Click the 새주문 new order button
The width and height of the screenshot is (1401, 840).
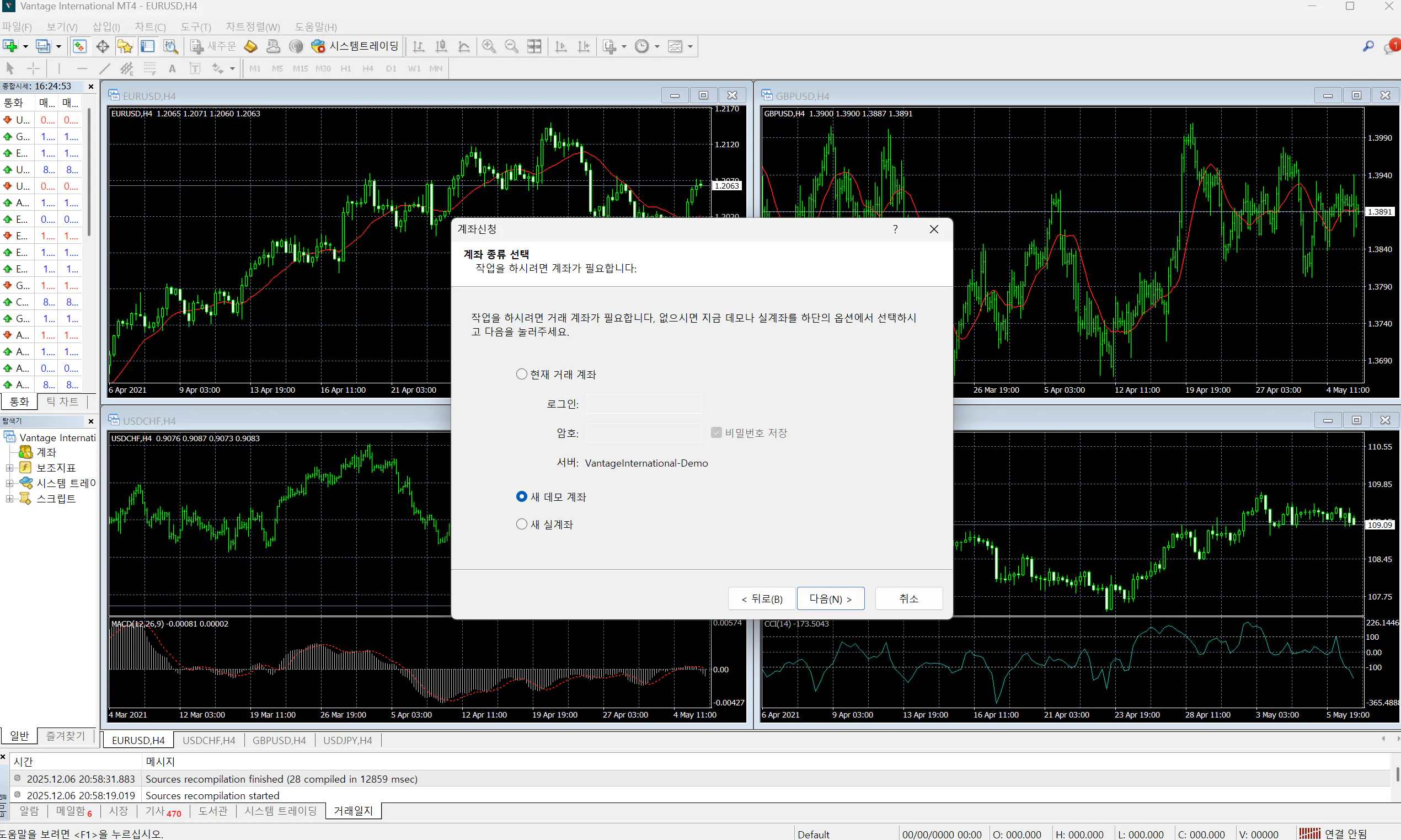[x=212, y=46]
